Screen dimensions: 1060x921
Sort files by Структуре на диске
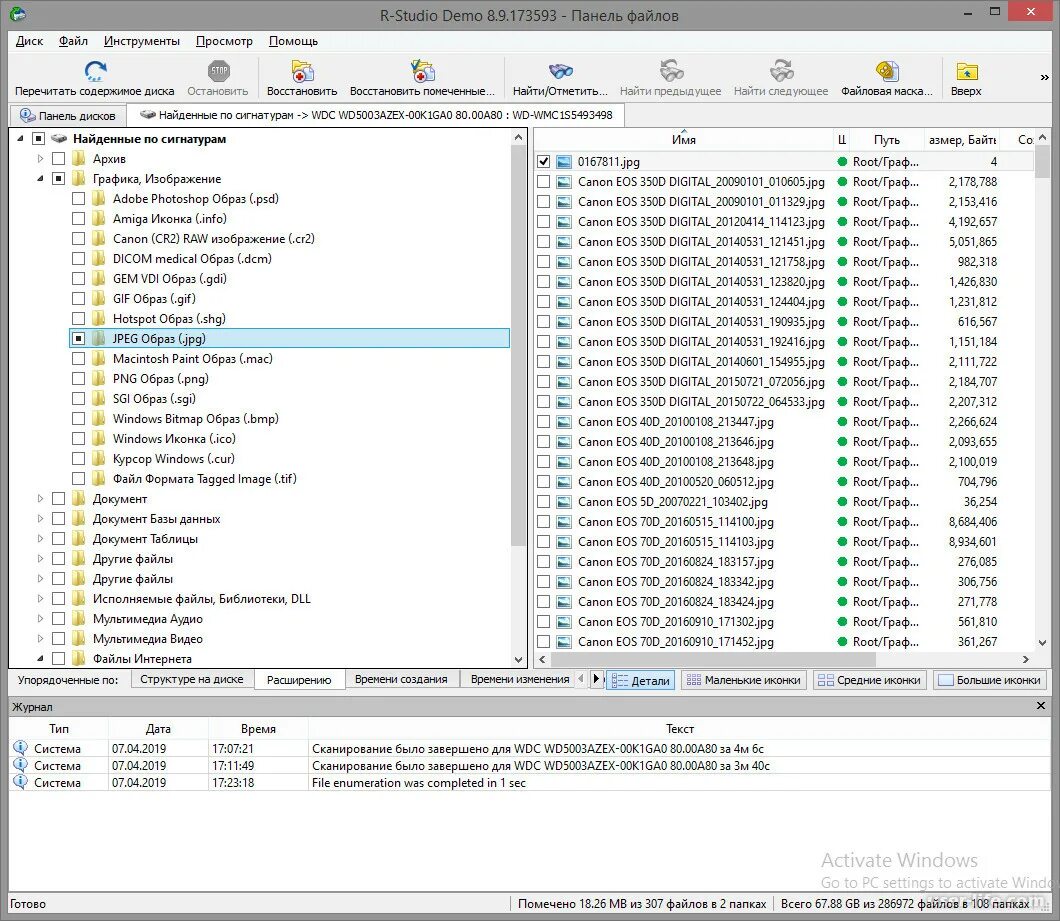click(192, 679)
